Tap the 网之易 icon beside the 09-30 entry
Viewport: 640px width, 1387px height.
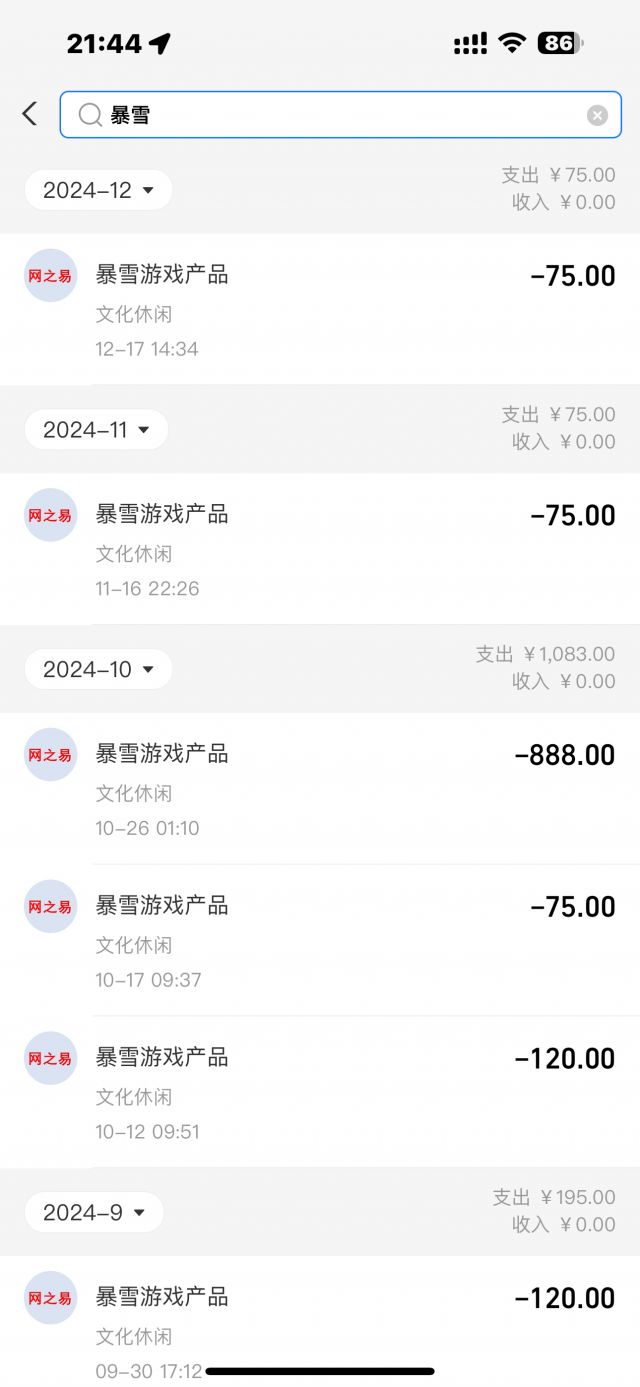pos(49,1297)
